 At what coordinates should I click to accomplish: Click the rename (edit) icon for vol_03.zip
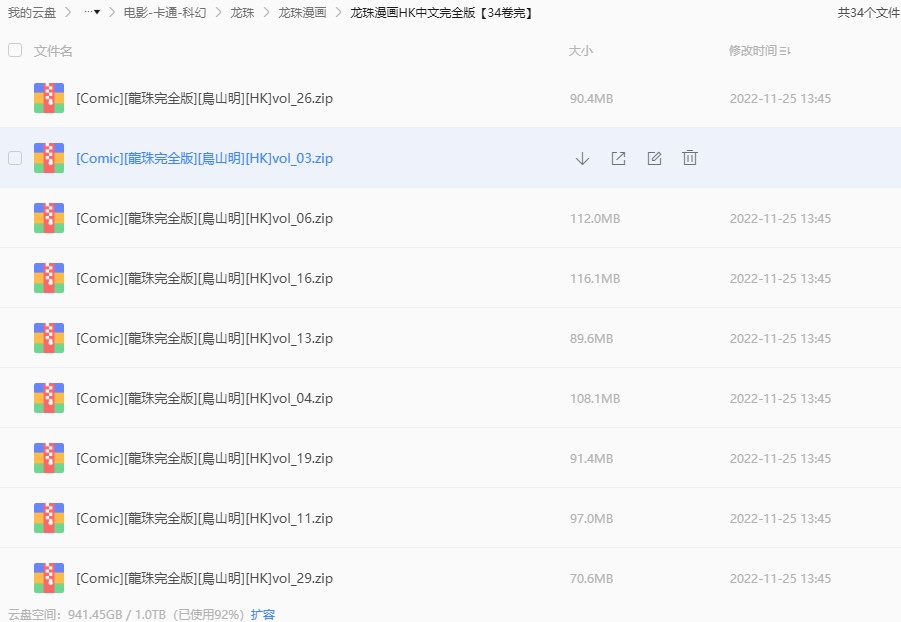[x=654, y=158]
